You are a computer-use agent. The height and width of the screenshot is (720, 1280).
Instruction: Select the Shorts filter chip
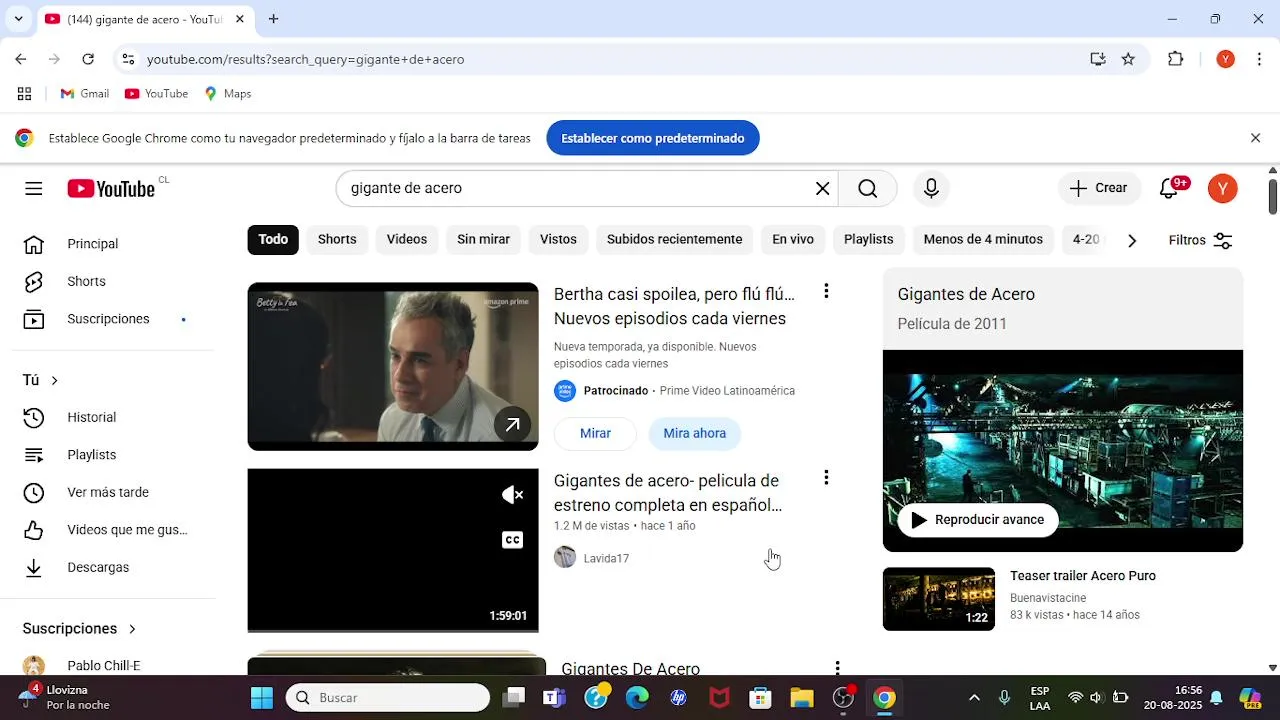pyautogui.click(x=337, y=240)
